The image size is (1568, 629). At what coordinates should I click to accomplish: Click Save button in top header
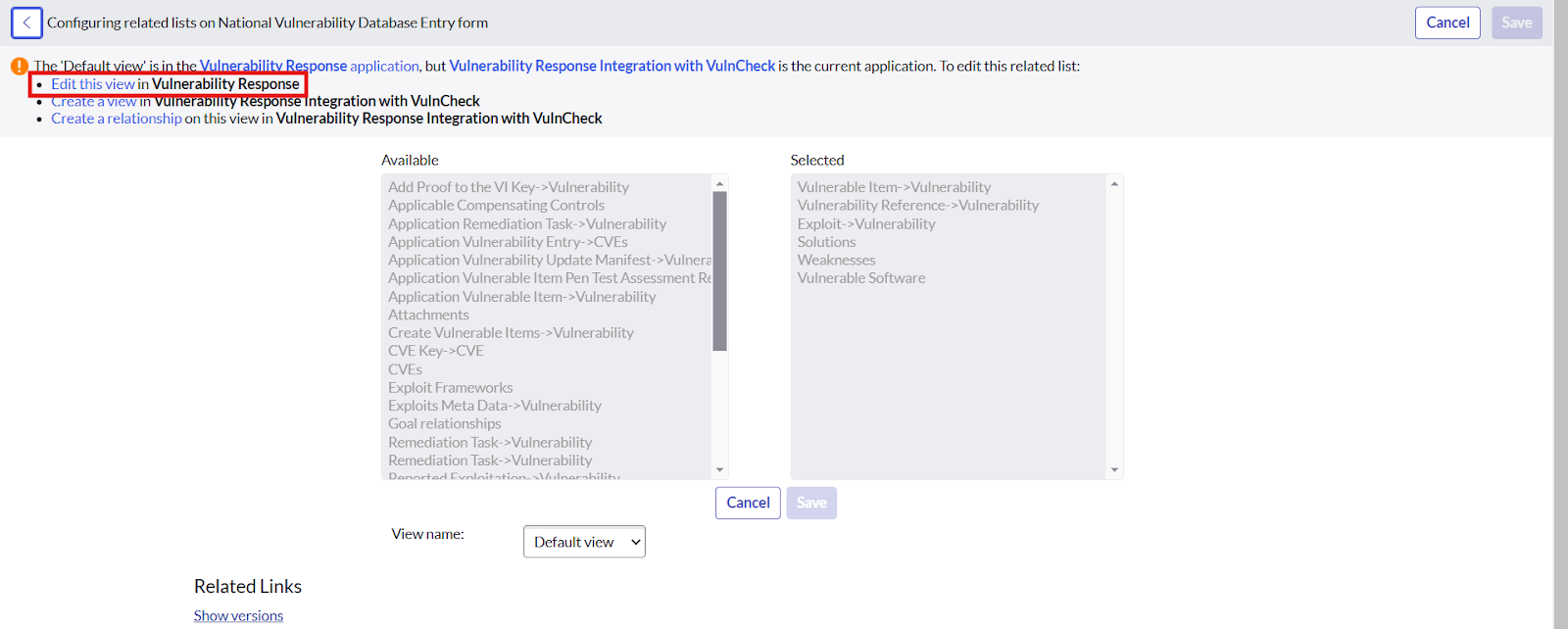(x=1516, y=23)
